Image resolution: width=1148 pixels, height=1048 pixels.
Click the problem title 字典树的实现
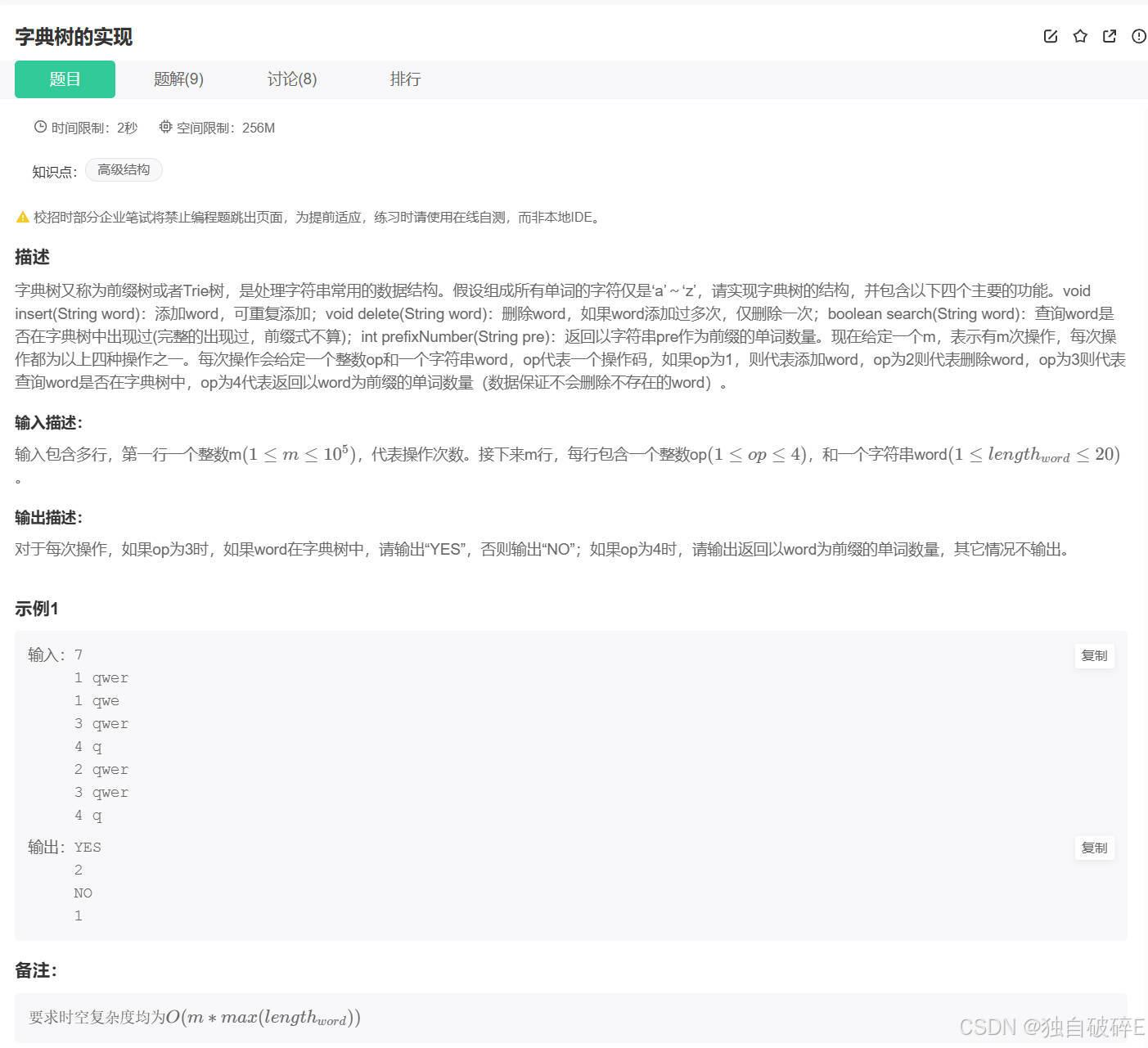click(73, 36)
